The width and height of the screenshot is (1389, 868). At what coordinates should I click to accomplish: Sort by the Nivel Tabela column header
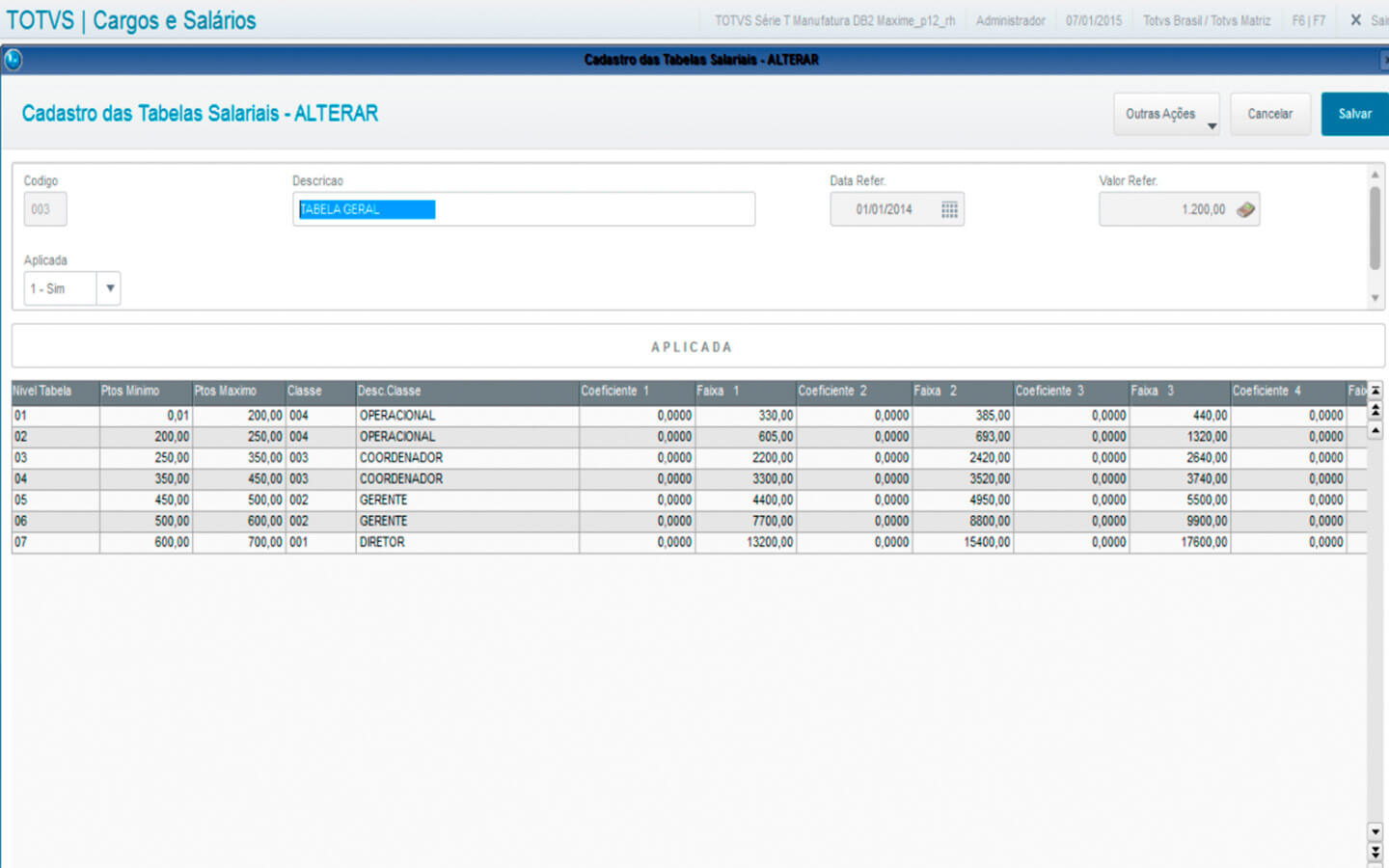coord(54,392)
